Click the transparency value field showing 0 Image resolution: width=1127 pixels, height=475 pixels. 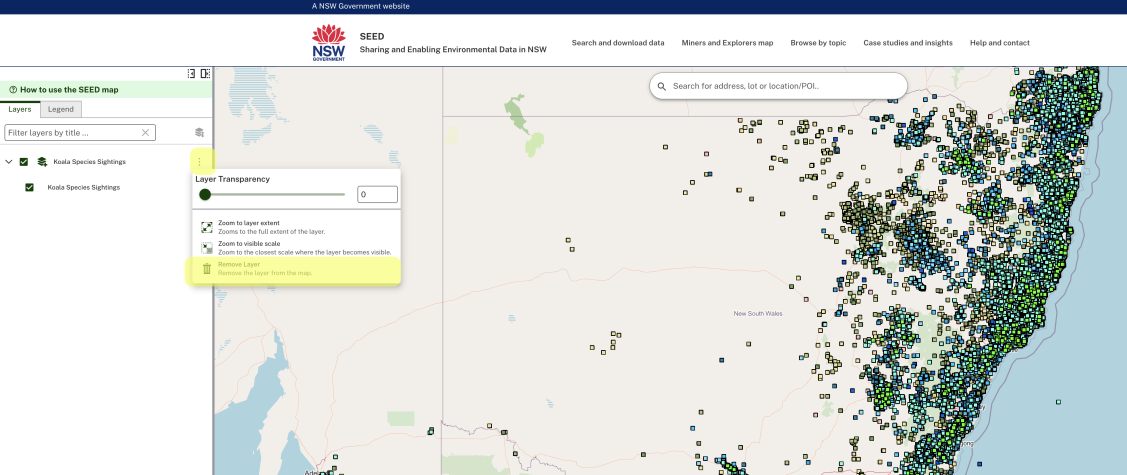tap(377, 194)
